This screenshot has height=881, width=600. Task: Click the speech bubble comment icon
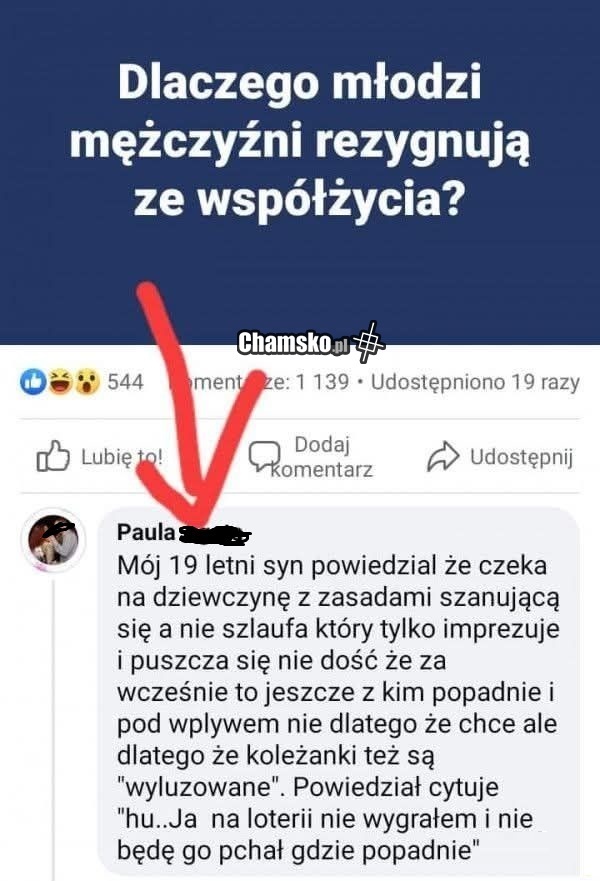[x=264, y=456]
